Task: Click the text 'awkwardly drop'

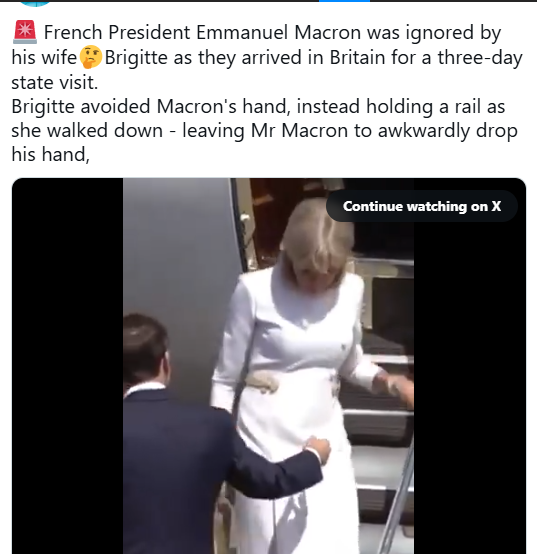Action: (x=448, y=131)
